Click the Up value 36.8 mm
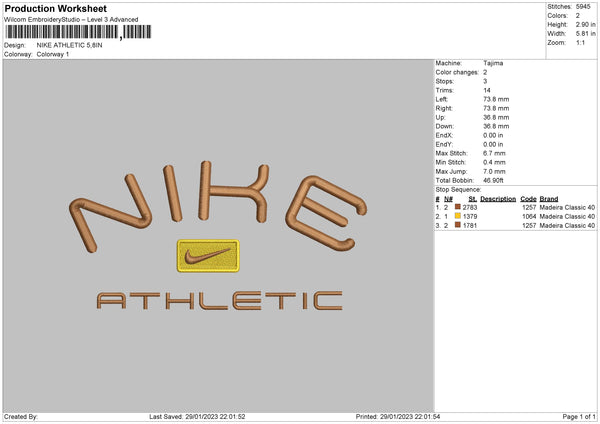This screenshot has width=600, height=424. [x=496, y=117]
